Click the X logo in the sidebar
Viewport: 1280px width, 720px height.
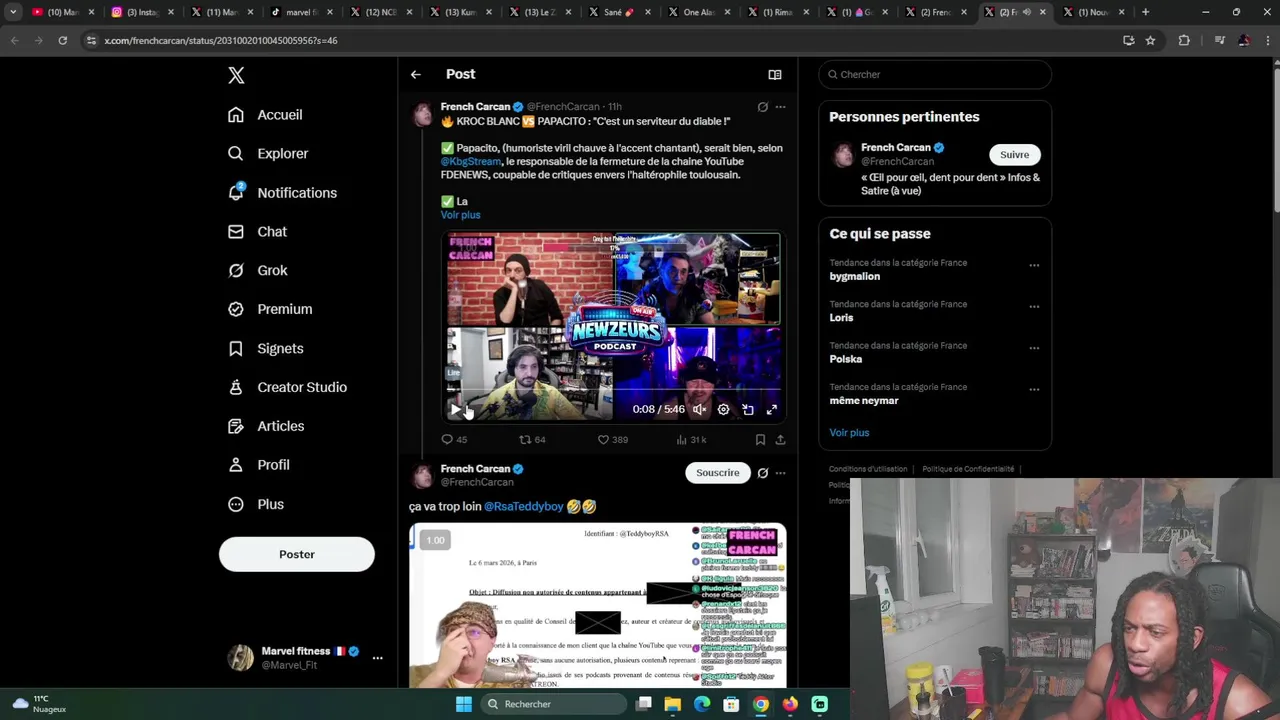pos(236,76)
